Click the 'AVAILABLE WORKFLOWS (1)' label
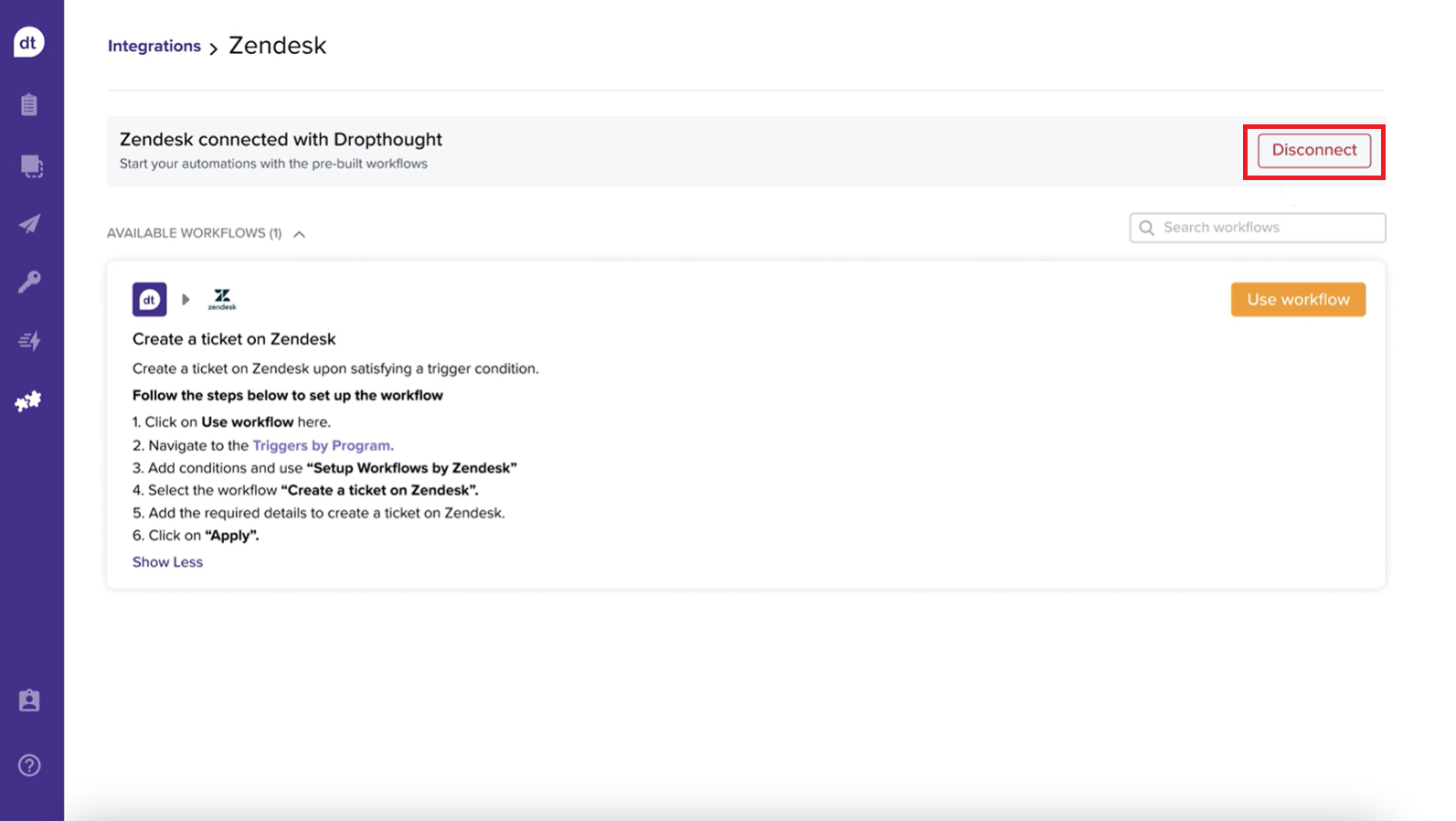 pos(194,233)
